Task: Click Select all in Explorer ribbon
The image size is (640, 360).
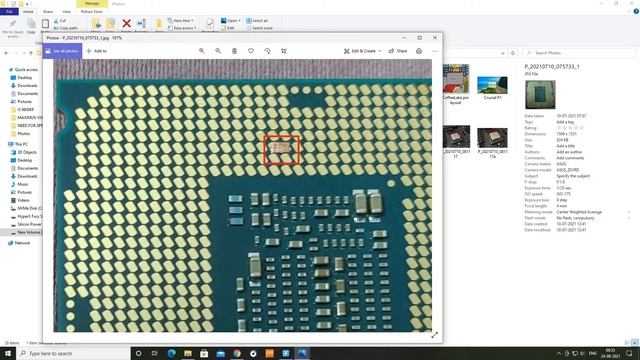Action: point(258,20)
